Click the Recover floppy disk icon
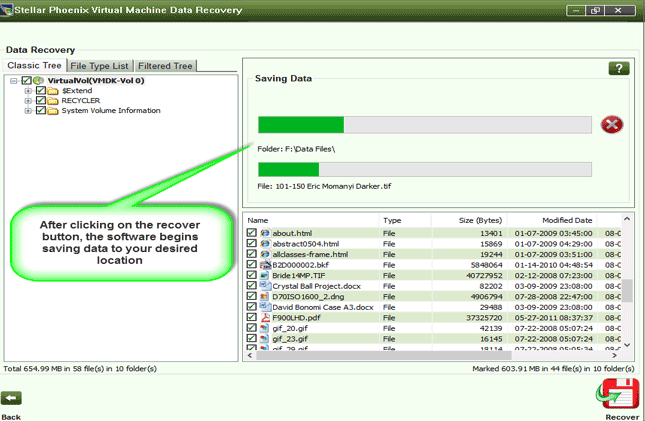 coord(618,395)
